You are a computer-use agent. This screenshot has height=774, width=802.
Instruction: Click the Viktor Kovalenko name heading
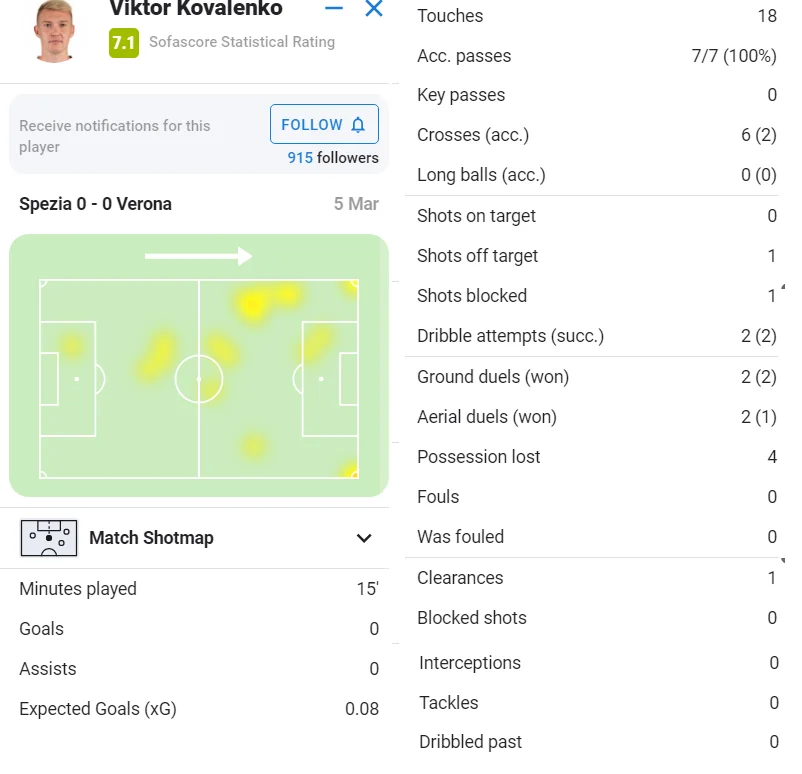click(x=196, y=10)
